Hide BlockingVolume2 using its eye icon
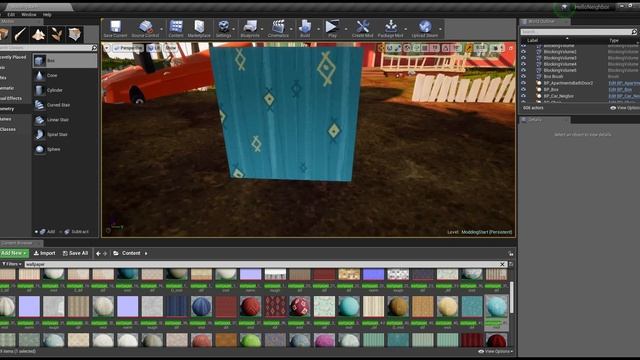This screenshot has height=360, width=640. tap(523, 52)
